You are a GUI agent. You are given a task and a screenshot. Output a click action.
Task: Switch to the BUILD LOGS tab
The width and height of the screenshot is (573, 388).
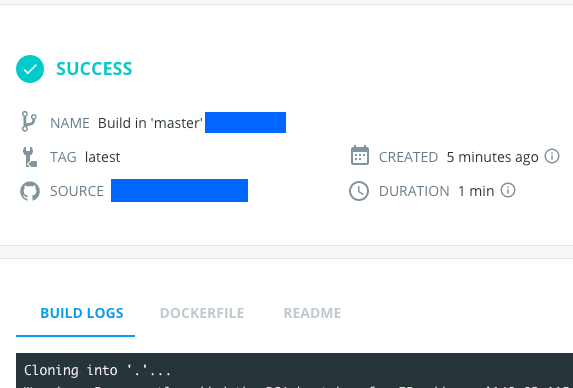tap(82, 313)
